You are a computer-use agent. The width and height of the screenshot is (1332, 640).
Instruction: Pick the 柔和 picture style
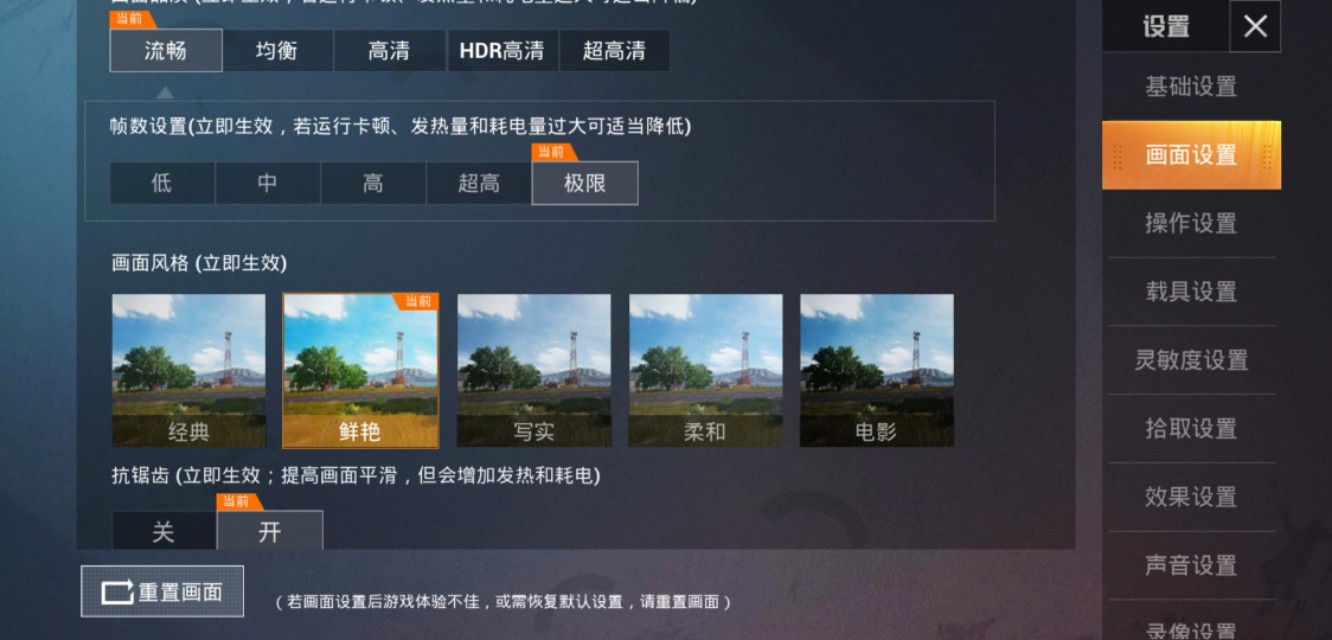point(705,370)
